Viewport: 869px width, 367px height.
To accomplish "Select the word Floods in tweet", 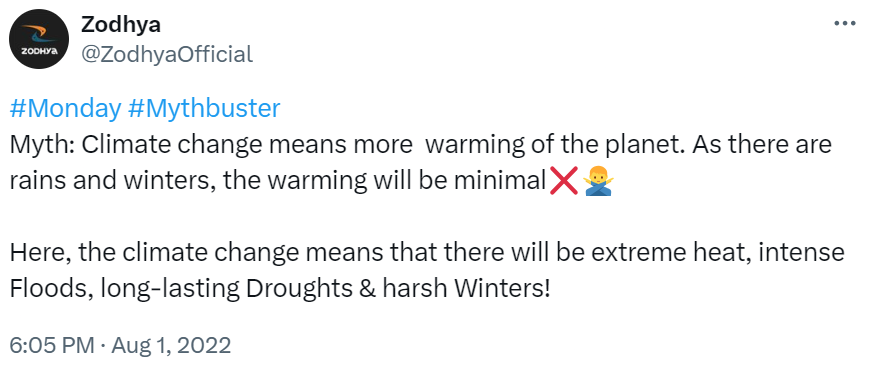I will point(49,289).
